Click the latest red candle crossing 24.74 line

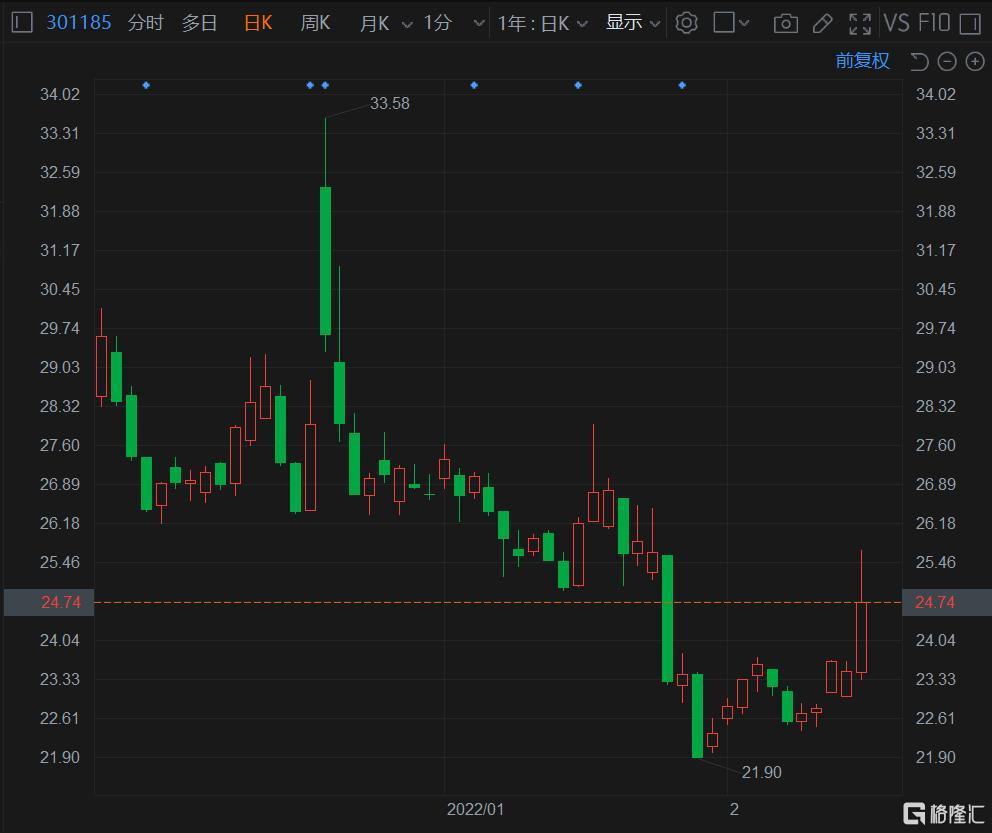coord(861,637)
